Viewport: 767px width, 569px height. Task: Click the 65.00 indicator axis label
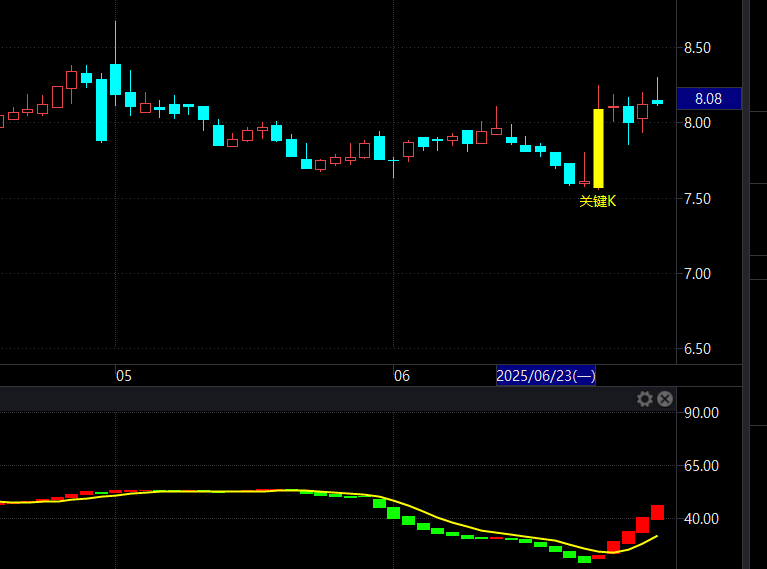[x=699, y=465]
